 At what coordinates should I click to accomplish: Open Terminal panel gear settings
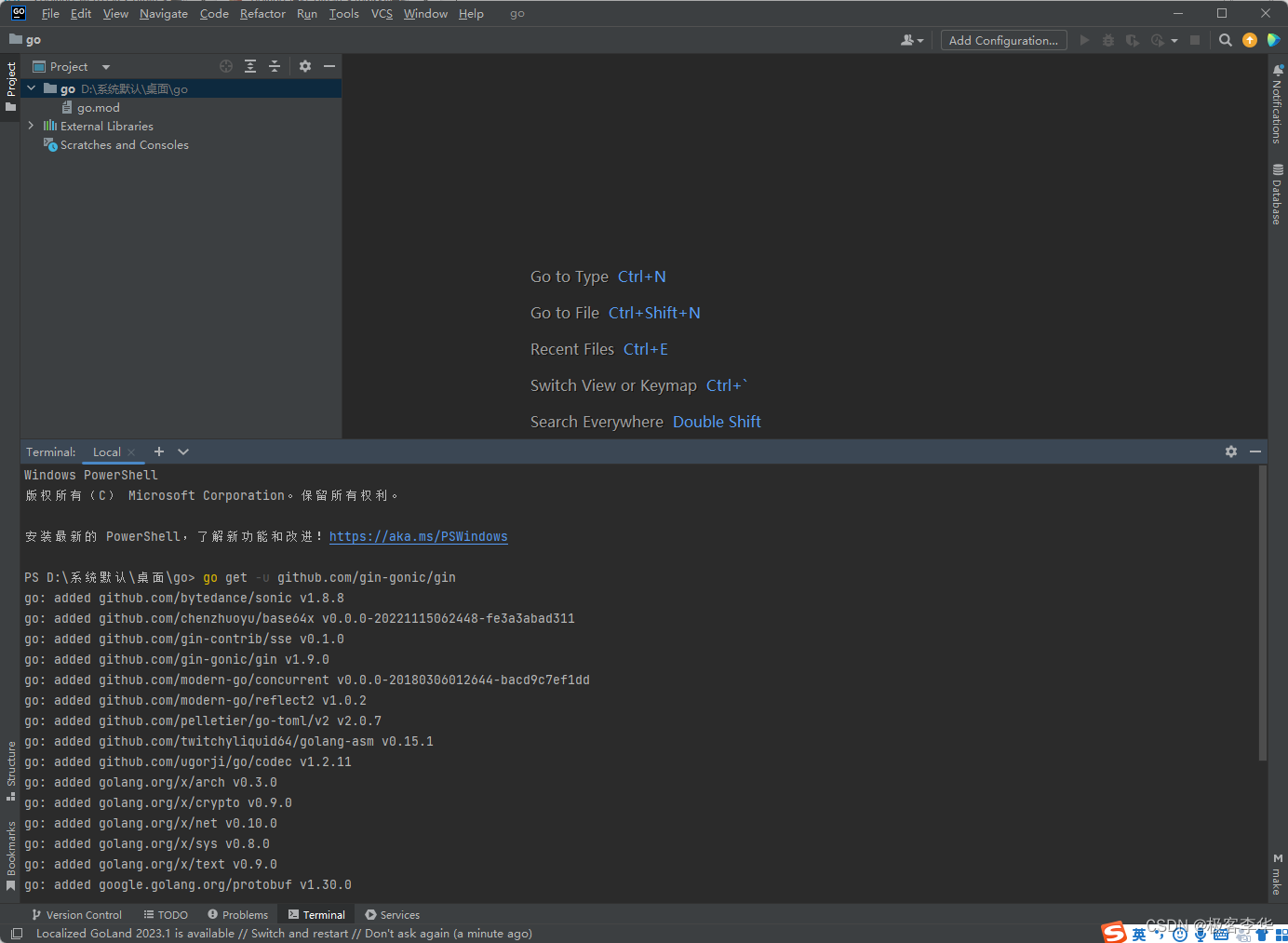1231,451
